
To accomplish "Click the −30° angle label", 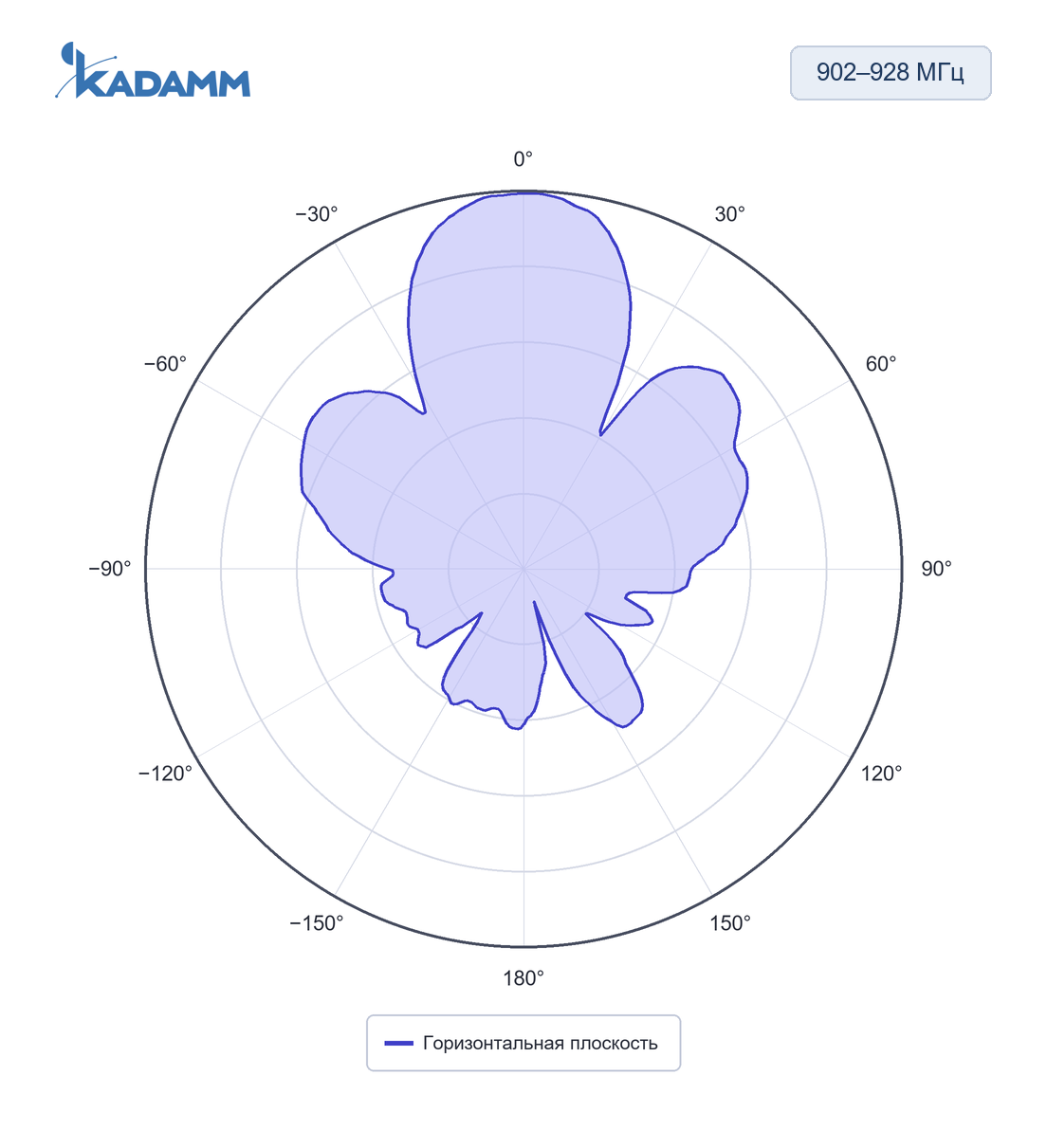I will tap(317, 214).
